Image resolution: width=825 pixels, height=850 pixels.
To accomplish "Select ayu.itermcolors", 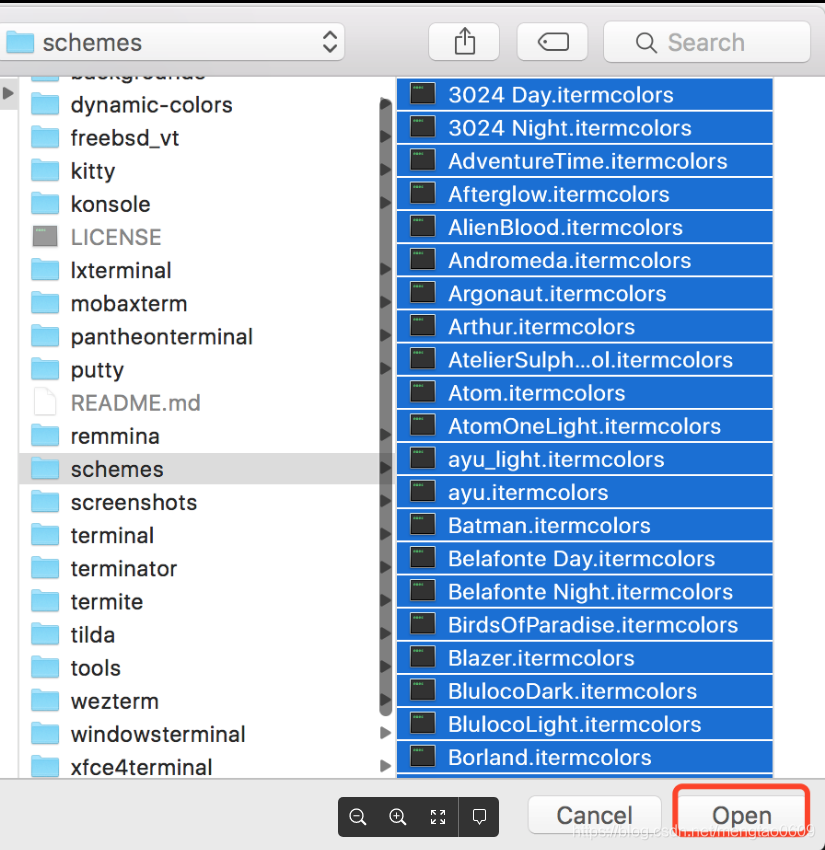I will (585, 492).
